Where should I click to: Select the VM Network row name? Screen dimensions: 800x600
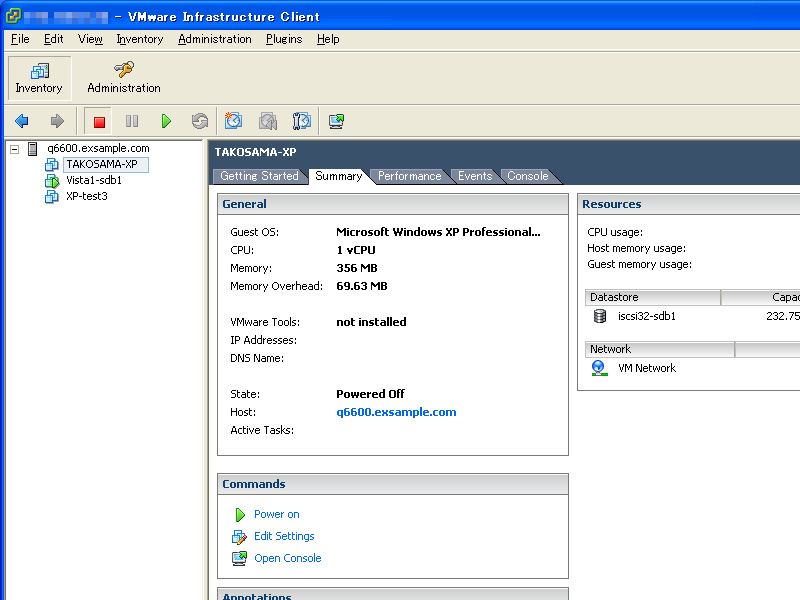(x=647, y=368)
